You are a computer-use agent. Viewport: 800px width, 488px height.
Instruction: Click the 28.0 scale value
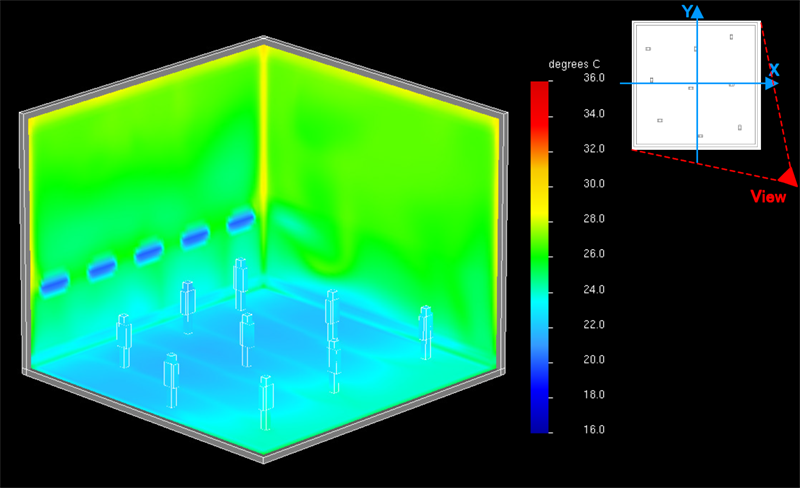594,219
